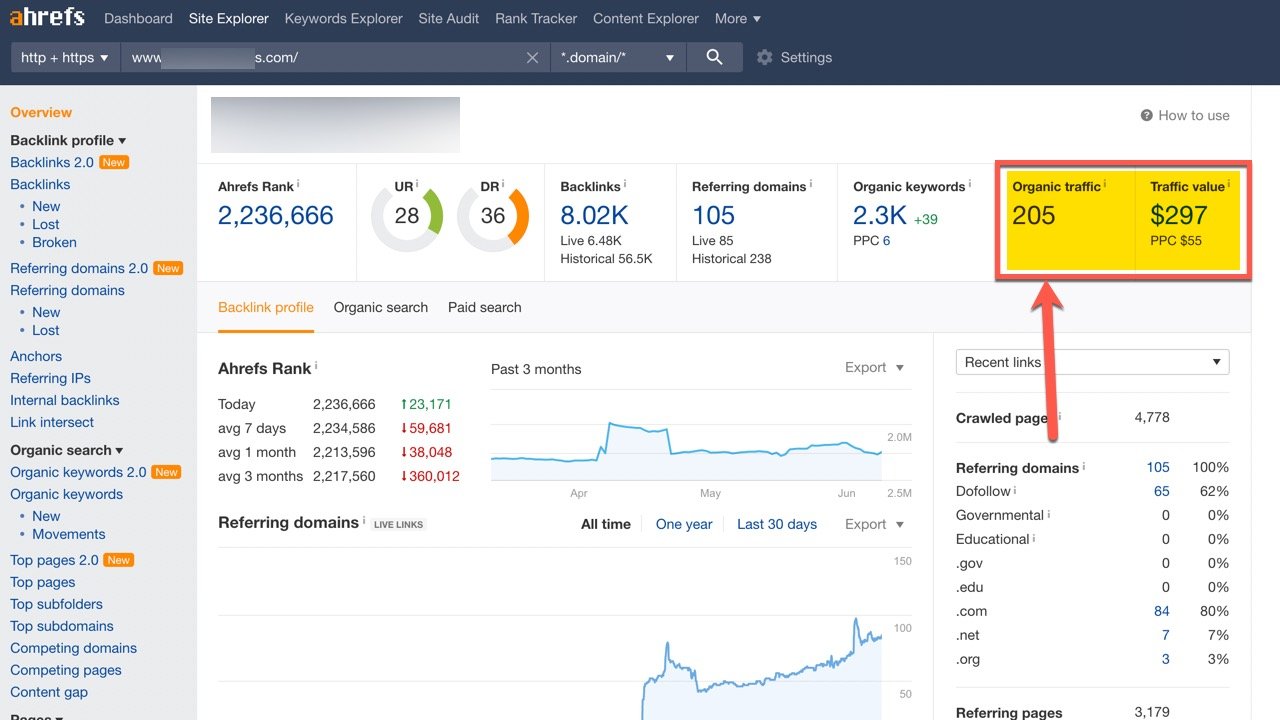Open the Export menu for Referring domains chart
The width and height of the screenshot is (1280, 720).
click(x=874, y=524)
